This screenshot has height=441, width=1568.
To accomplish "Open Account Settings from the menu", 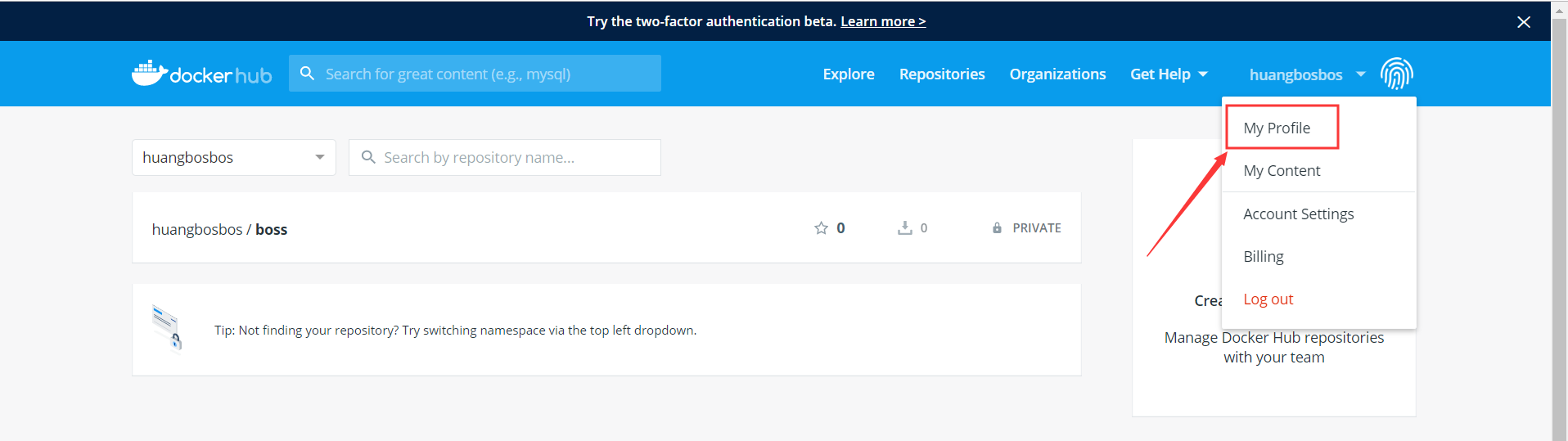I will click(x=1298, y=214).
